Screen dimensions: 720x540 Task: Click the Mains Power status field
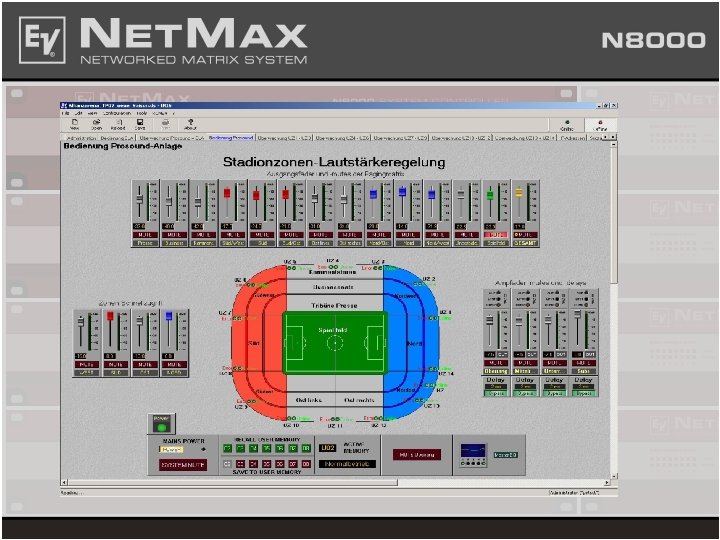coord(171,450)
